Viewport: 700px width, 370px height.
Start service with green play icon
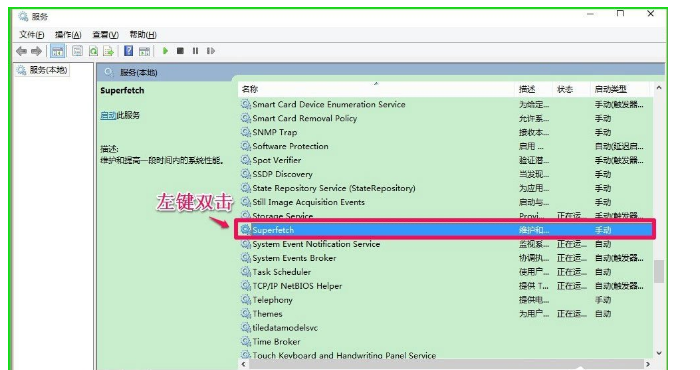click(x=165, y=51)
